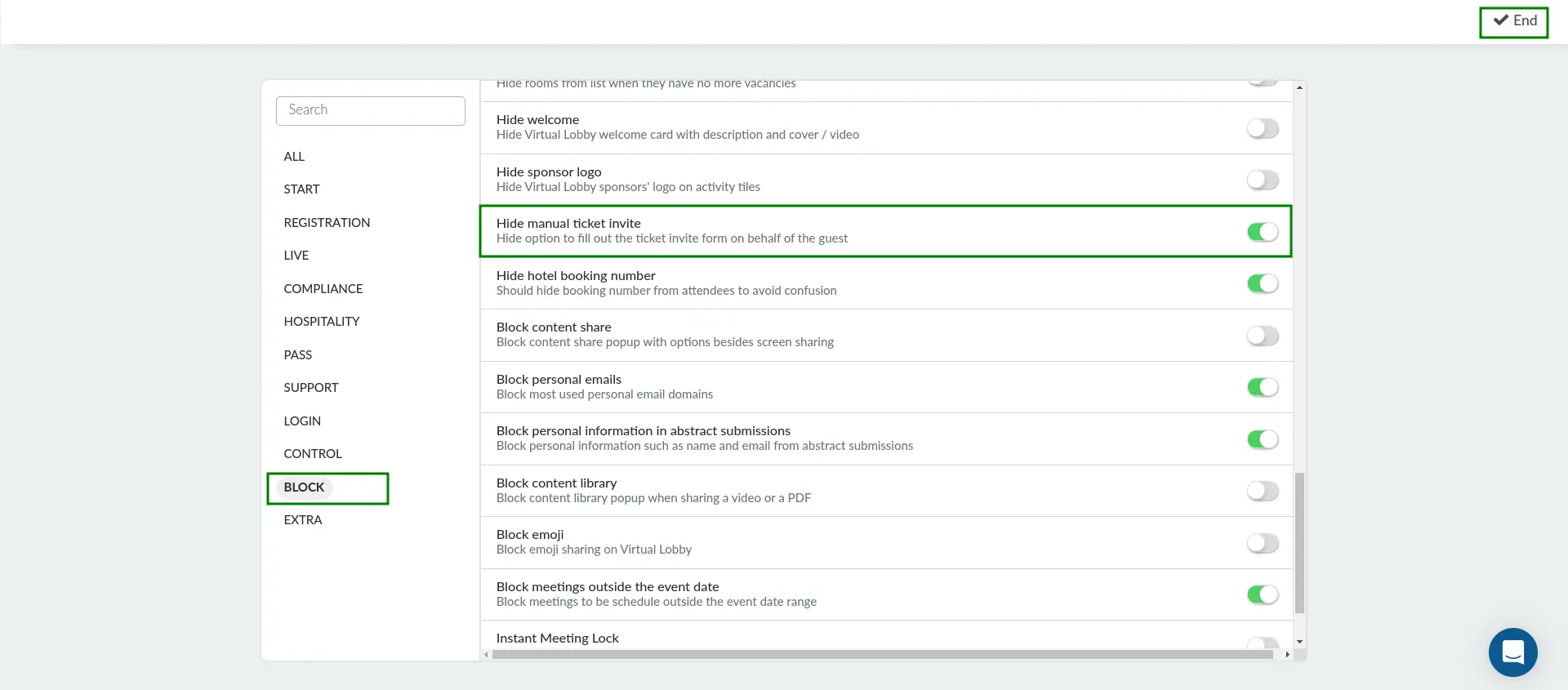Click 'Block most used personal email domains' description
The image size is (1568, 690).
(x=604, y=394)
